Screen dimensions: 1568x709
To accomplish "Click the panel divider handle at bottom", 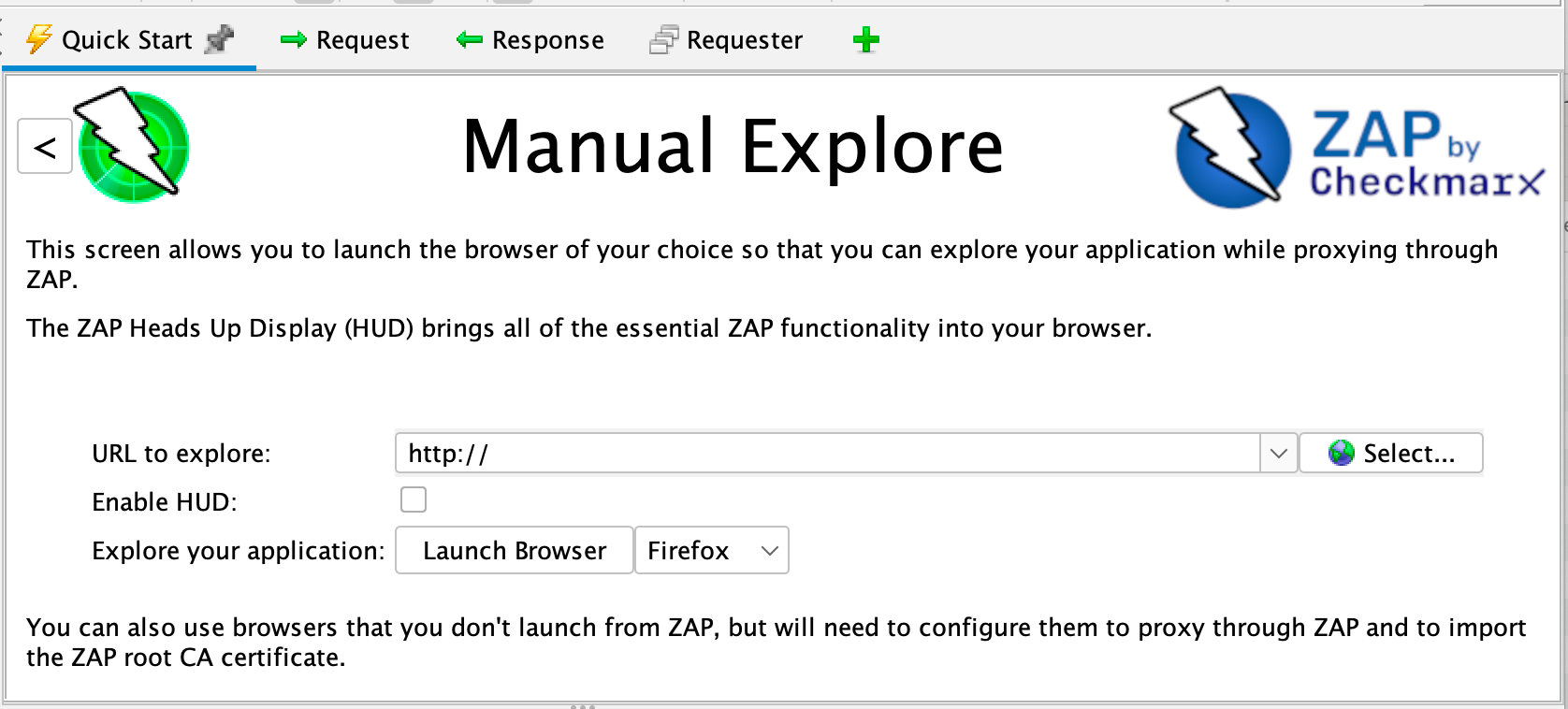I will (x=582, y=705).
